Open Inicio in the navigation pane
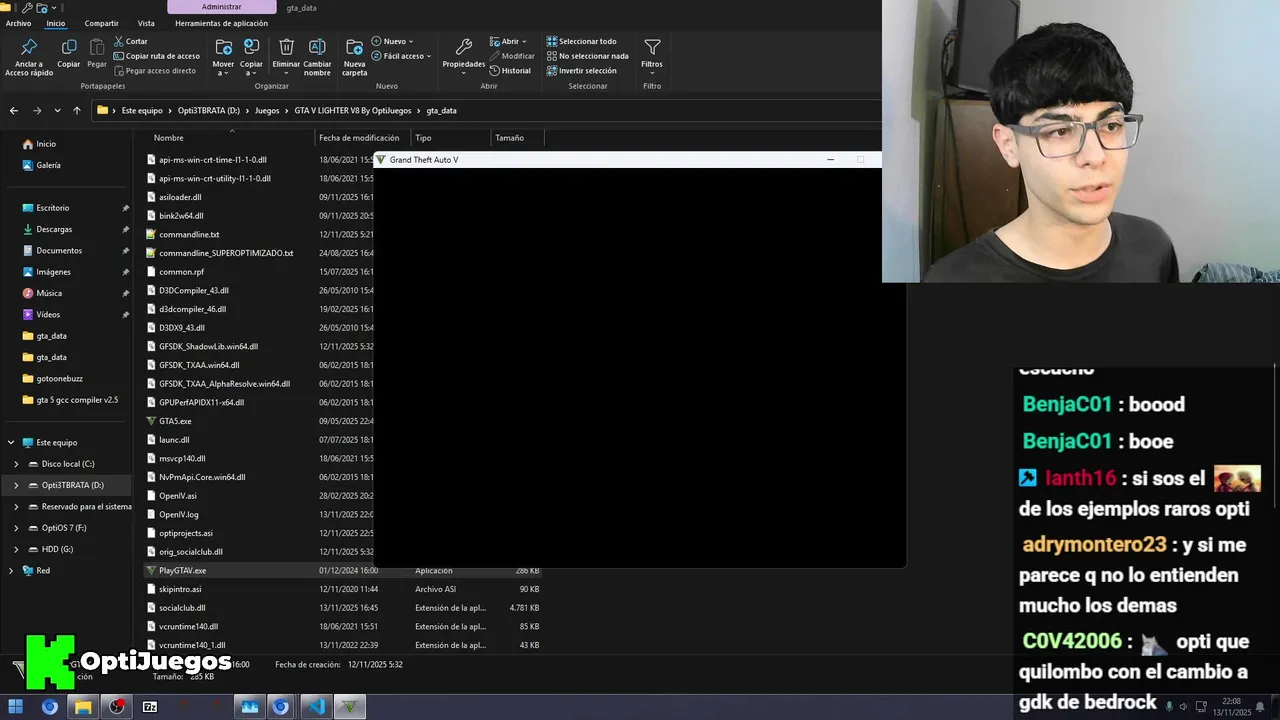Viewport: 1280px width, 720px height. click(x=46, y=144)
